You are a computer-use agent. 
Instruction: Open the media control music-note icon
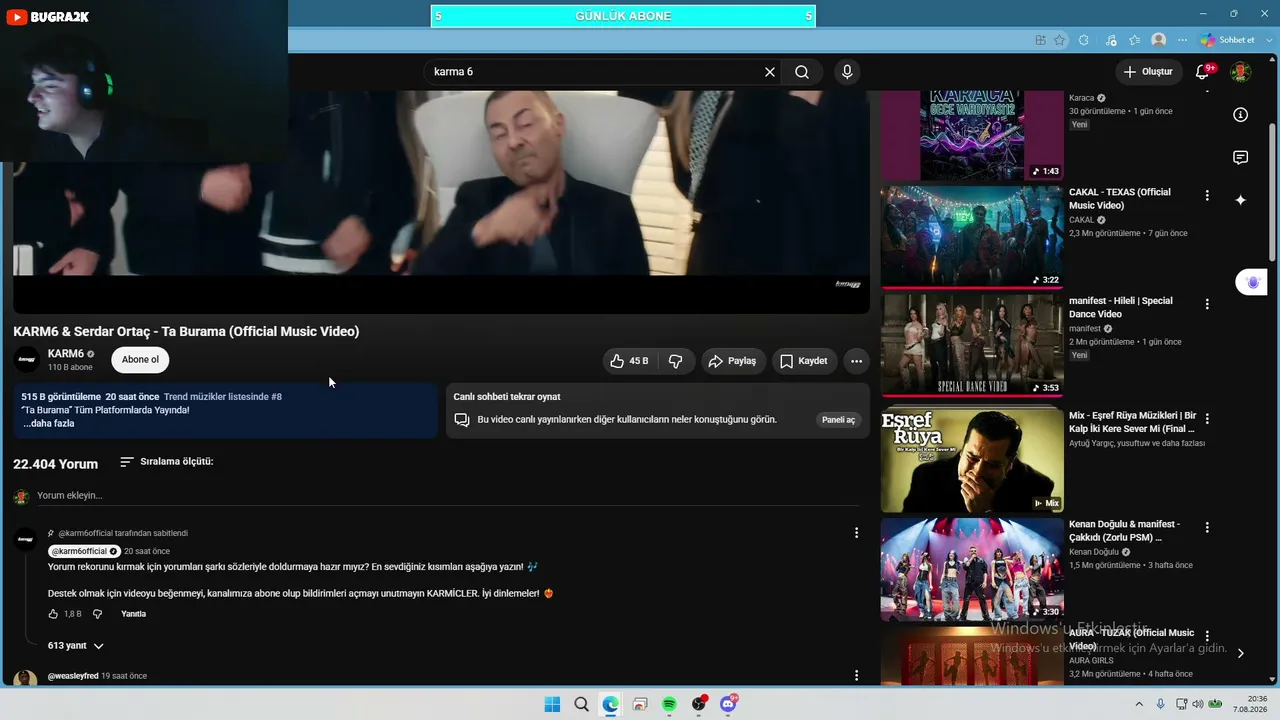[1111, 40]
